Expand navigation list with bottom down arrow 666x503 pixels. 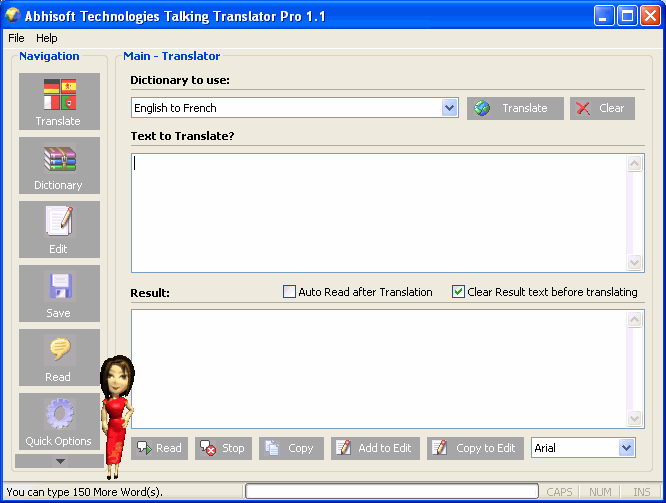click(59, 461)
